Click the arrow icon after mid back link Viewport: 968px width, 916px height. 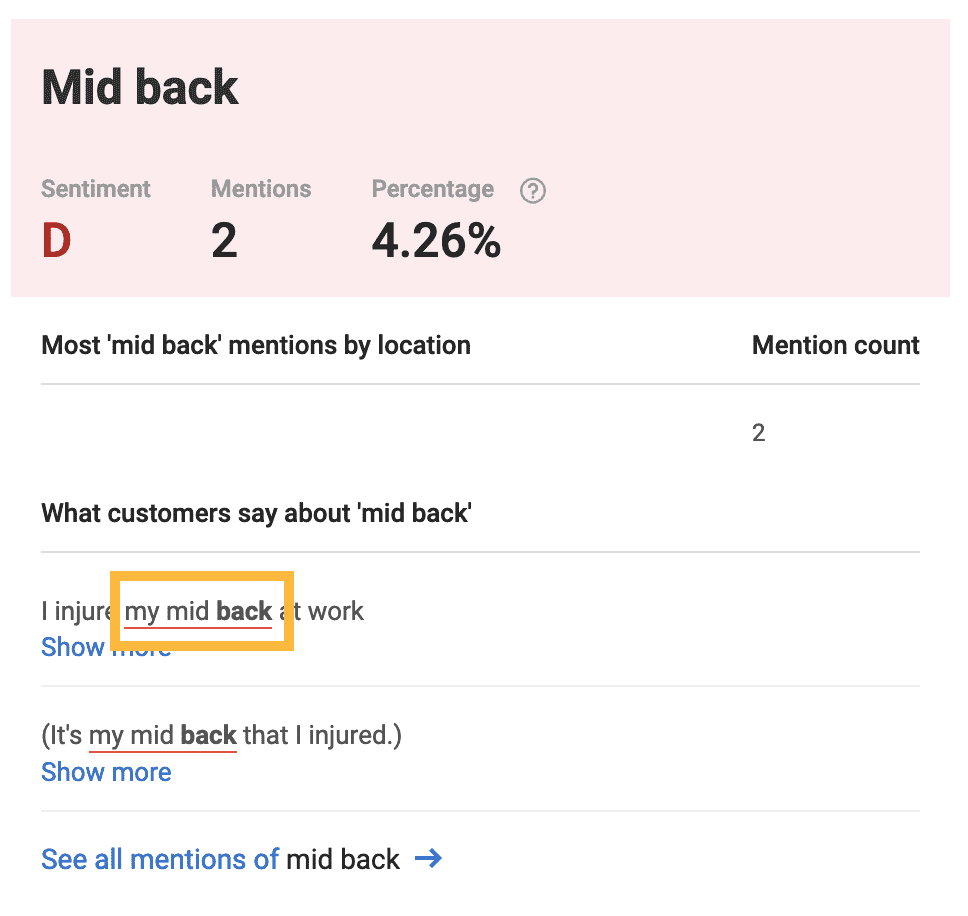[x=428, y=858]
